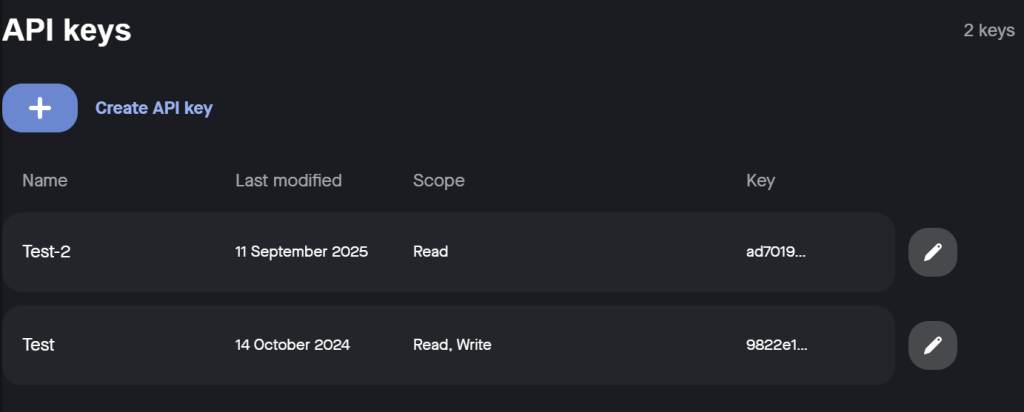
Task: Click the Last modified column header
Action: point(288,181)
